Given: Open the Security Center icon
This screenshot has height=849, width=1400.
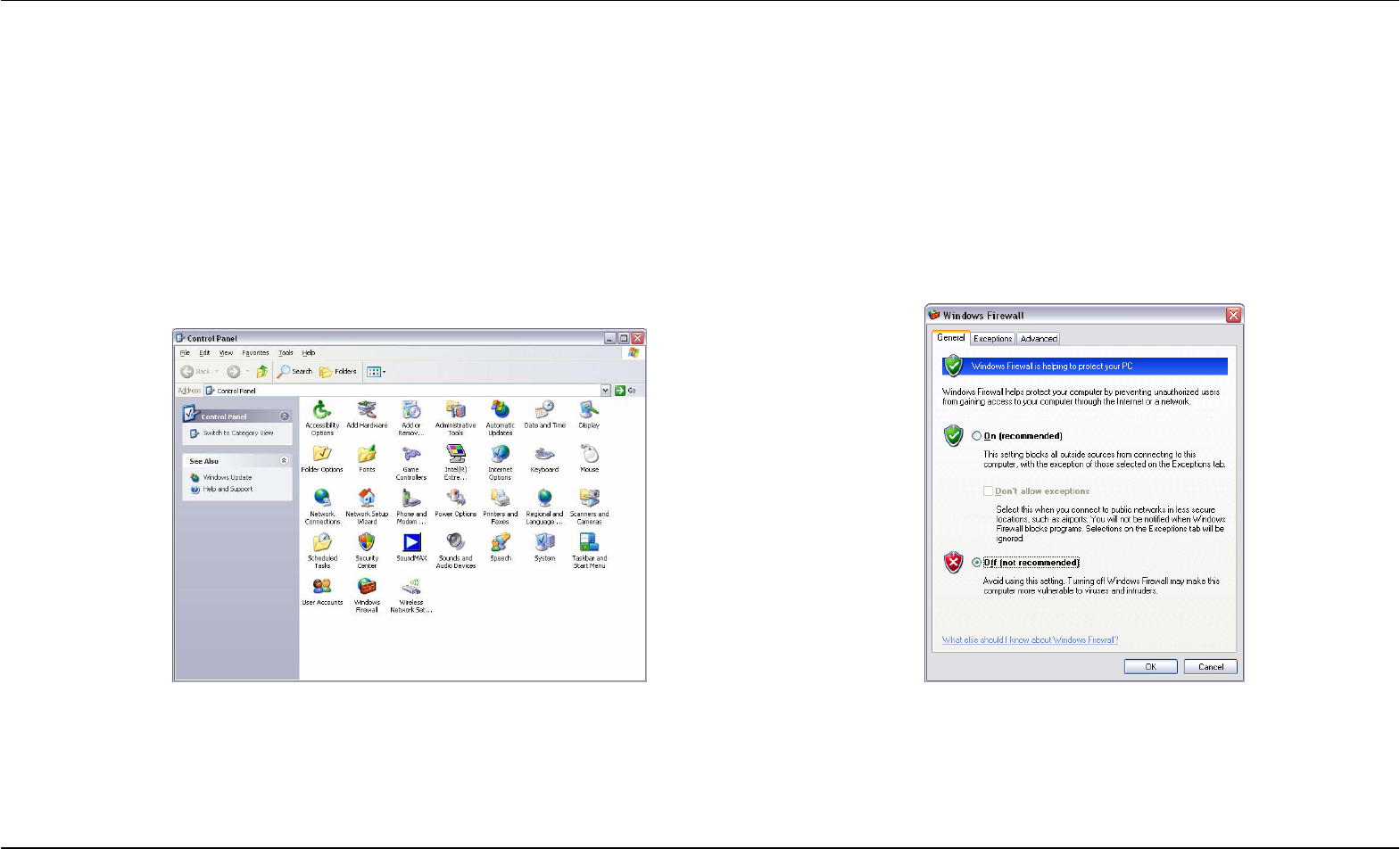Looking at the screenshot, I should (367, 542).
